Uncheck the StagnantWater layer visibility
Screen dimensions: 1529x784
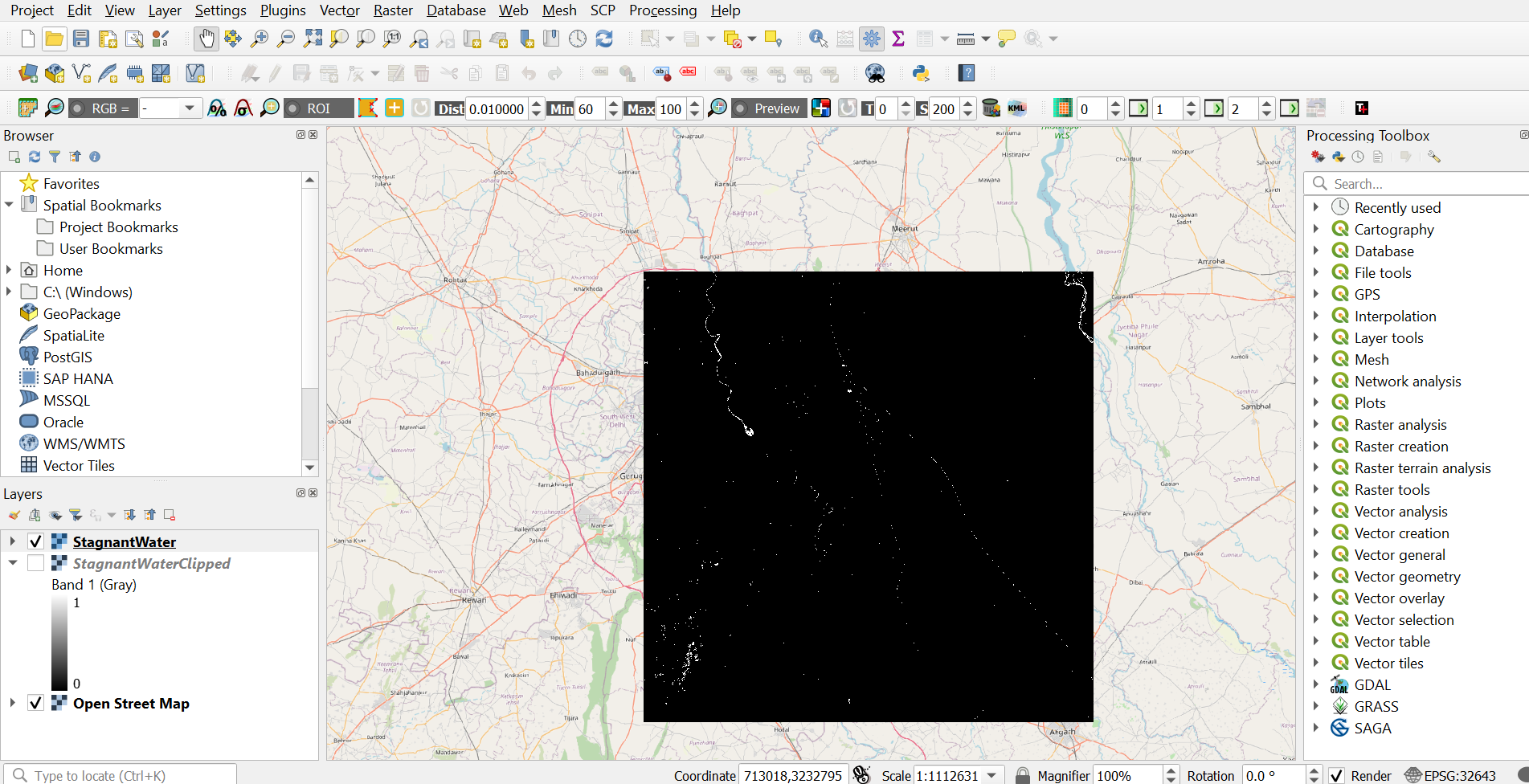[35, 541]
